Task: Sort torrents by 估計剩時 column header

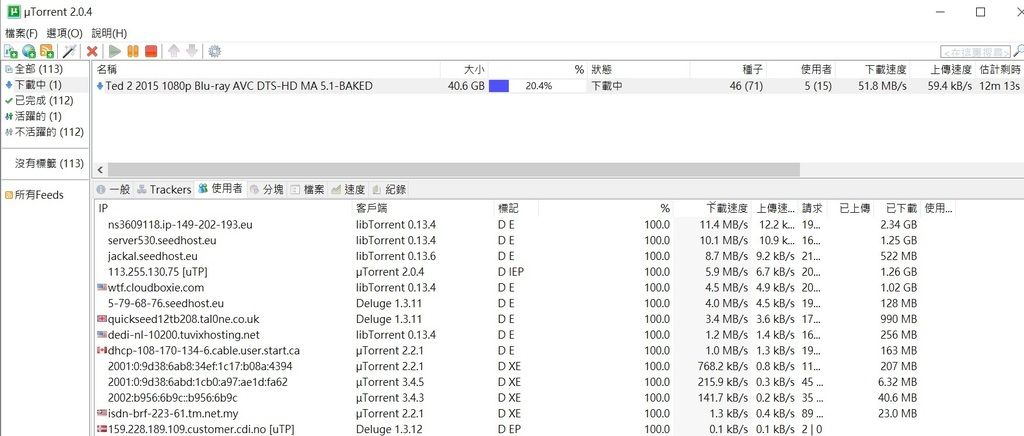Action: tap(999, 69)
